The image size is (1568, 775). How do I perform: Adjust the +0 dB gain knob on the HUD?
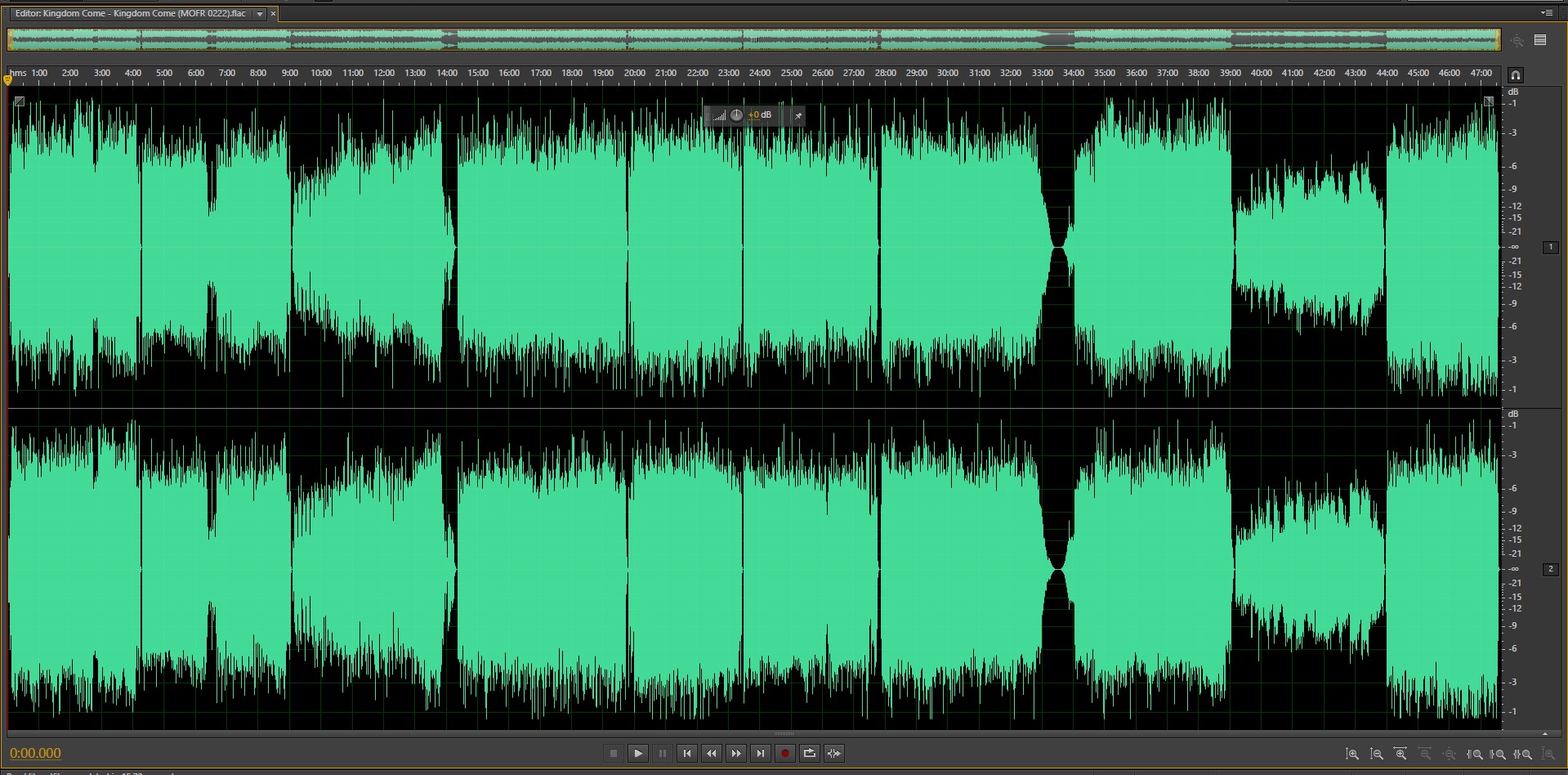coord(736,115)
